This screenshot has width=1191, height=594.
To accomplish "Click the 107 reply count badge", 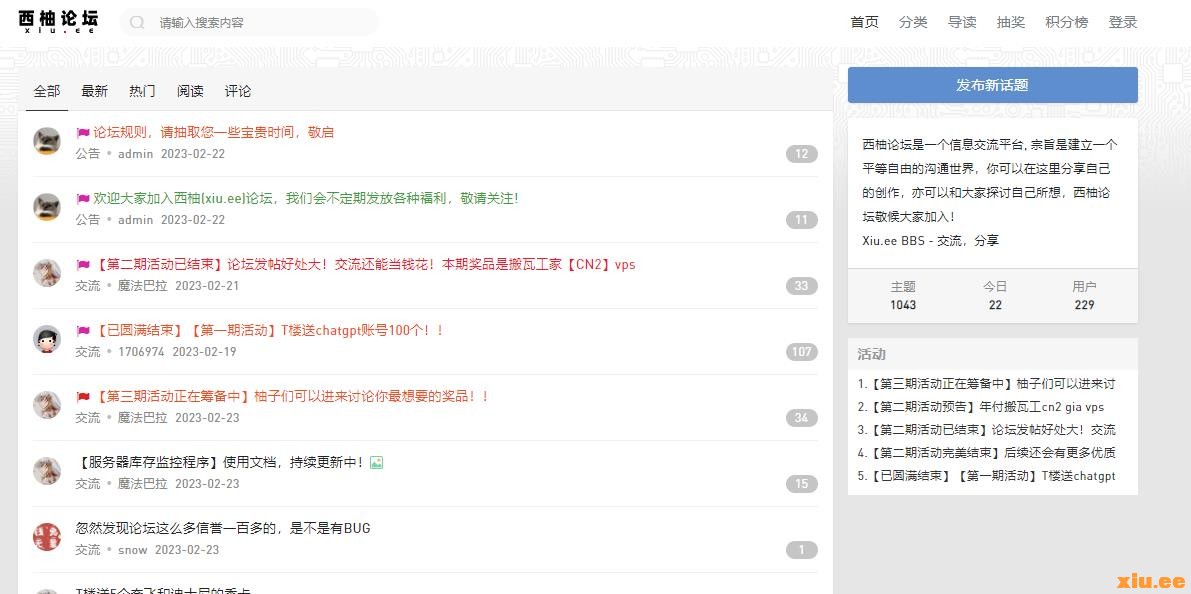I will [x=801, y=352].
